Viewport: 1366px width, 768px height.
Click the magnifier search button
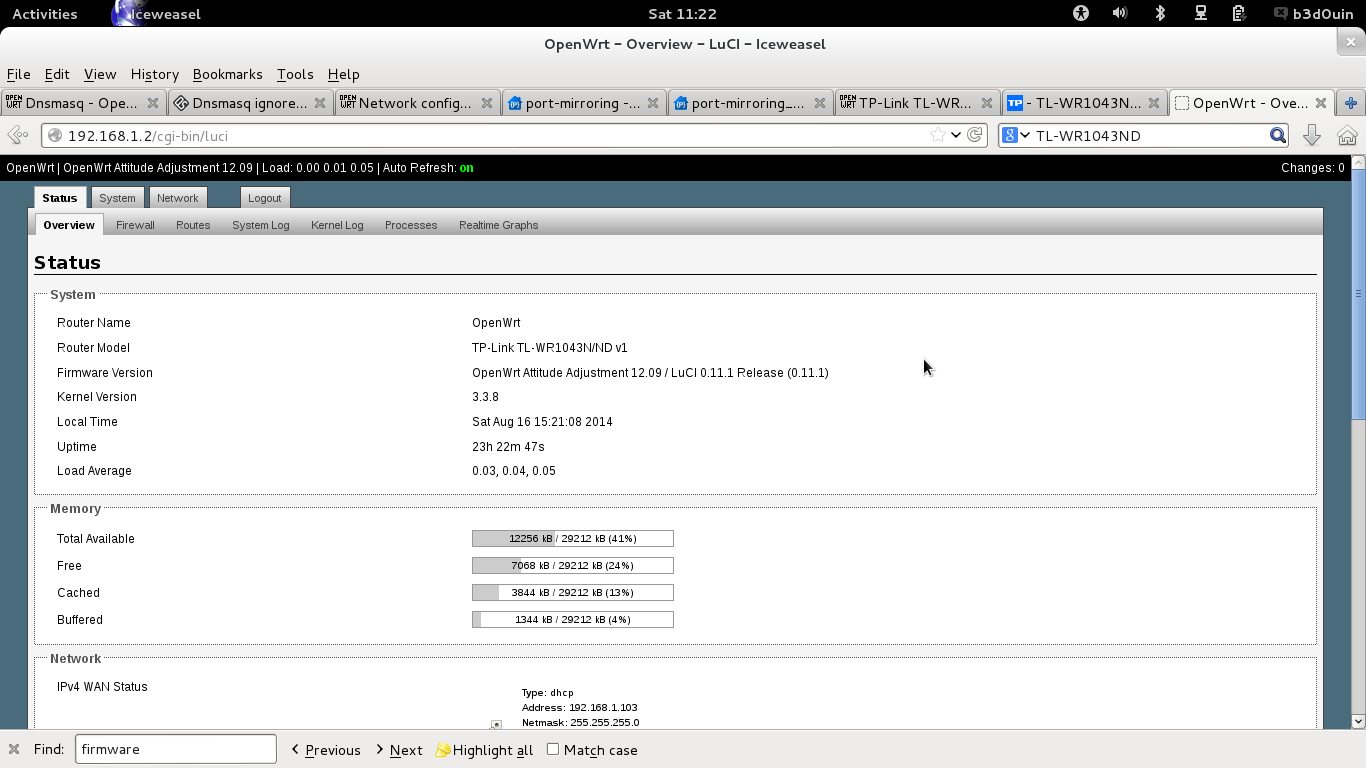[x=1278, y=135]
